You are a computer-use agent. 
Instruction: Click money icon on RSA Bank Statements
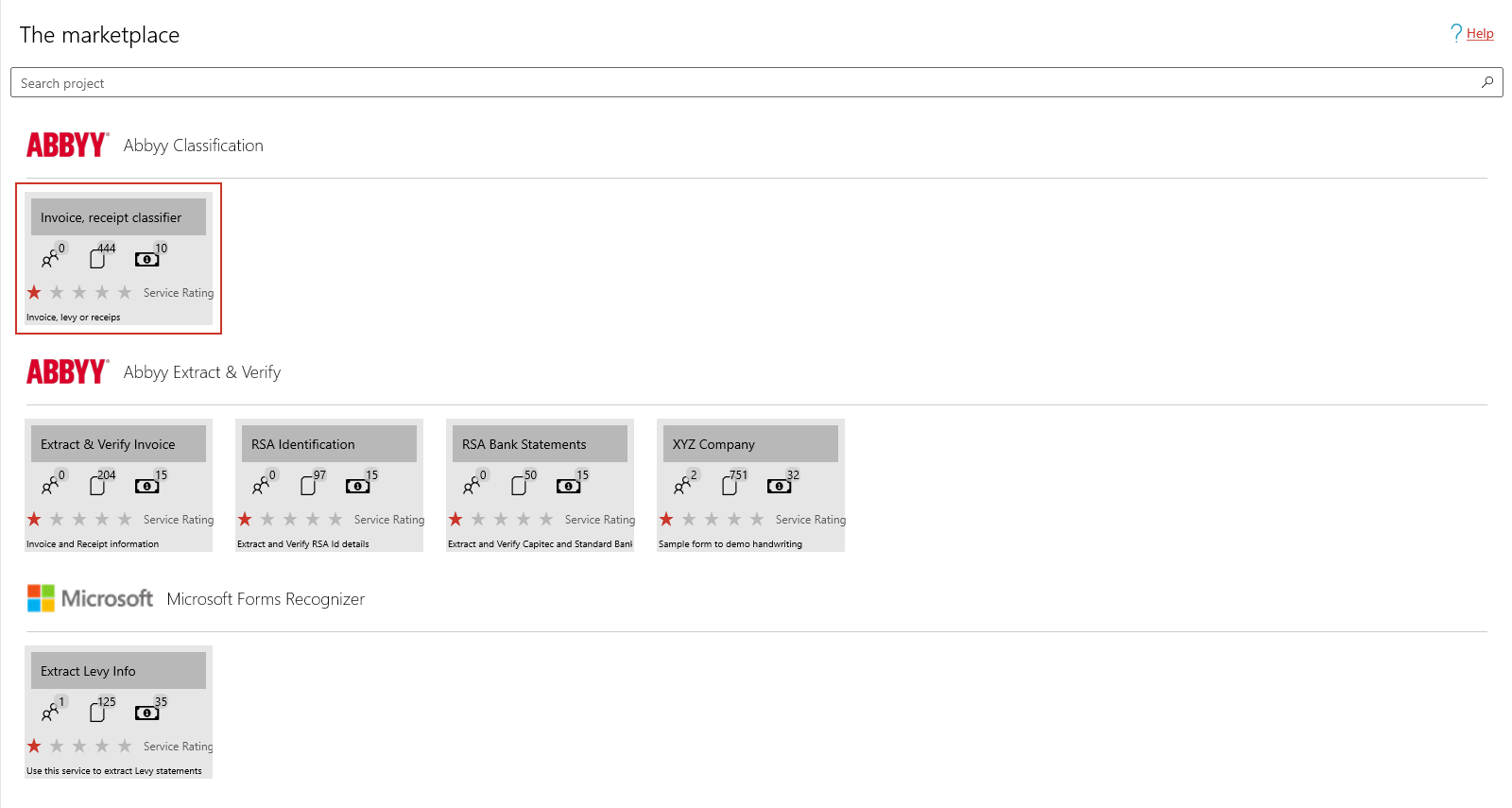pyautogui.click(x=568, y=486)
